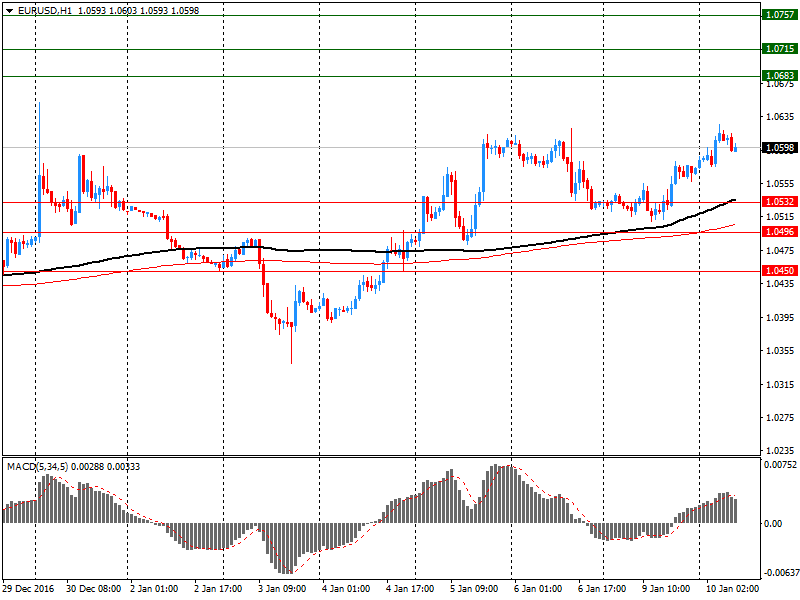Click the 1.0555 price scale value
Viewport: 800px width, 600px height.
pyautogui.click(x=781, y=184)
